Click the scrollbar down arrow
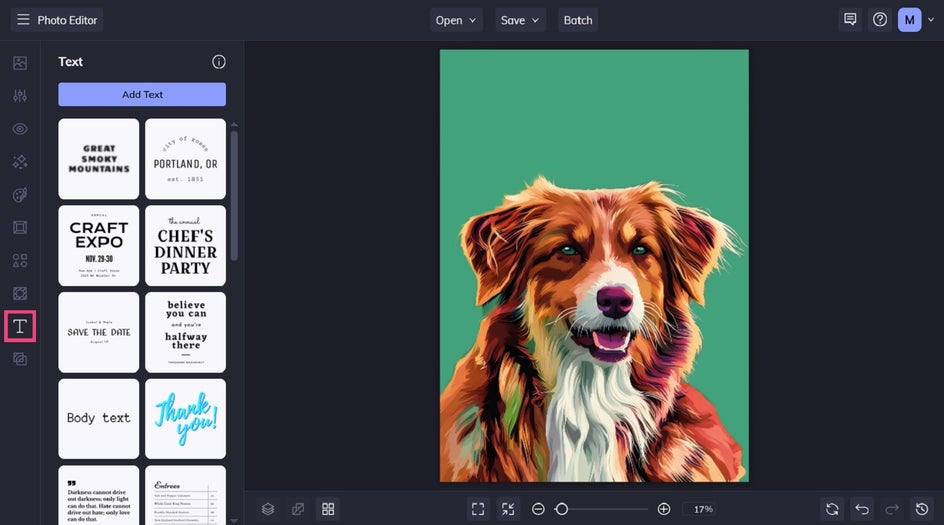Screen dimensions: 944x525 (x=234, y=521)
